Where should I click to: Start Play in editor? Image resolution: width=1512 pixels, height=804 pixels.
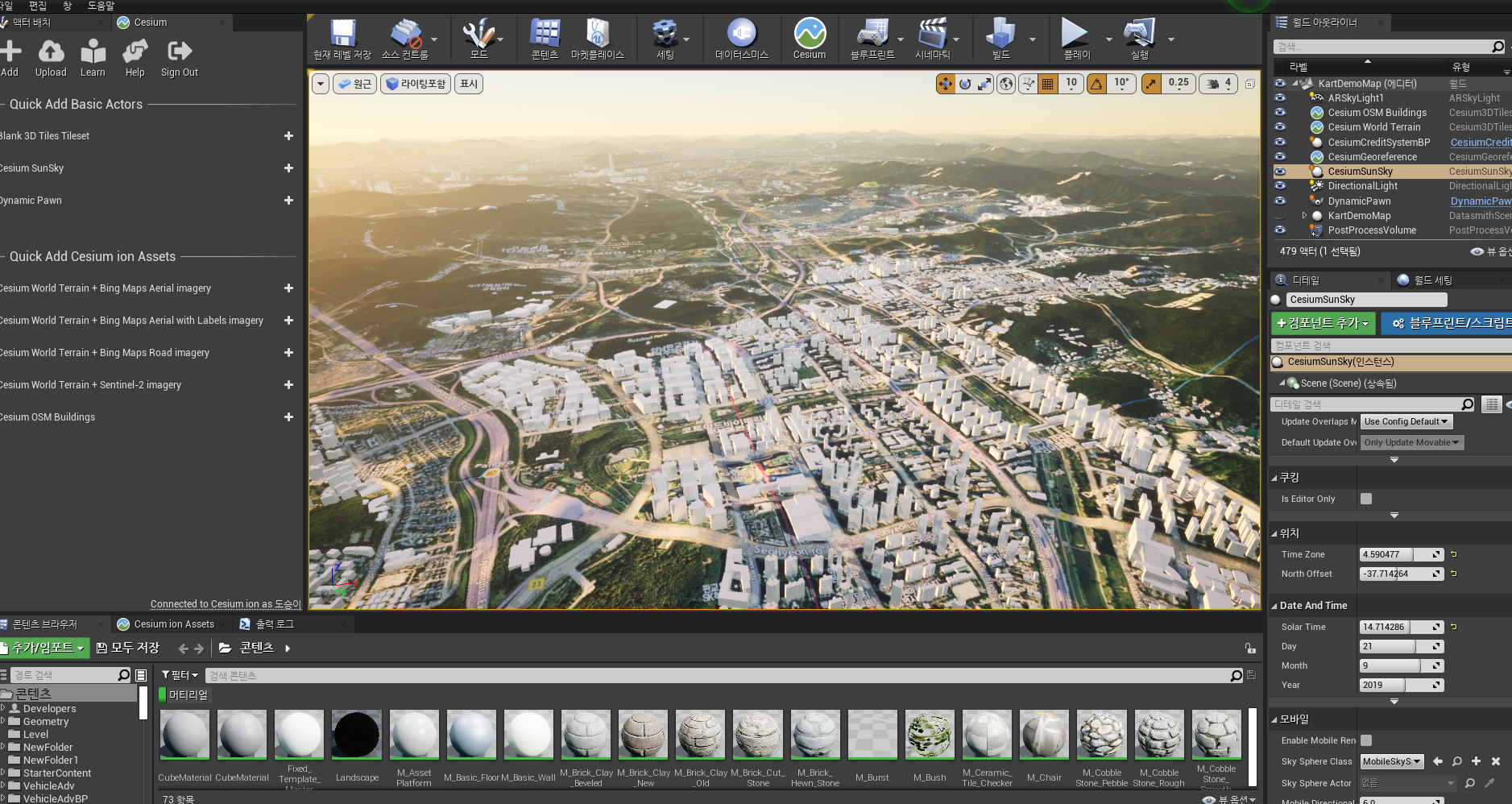[1076, 39]
